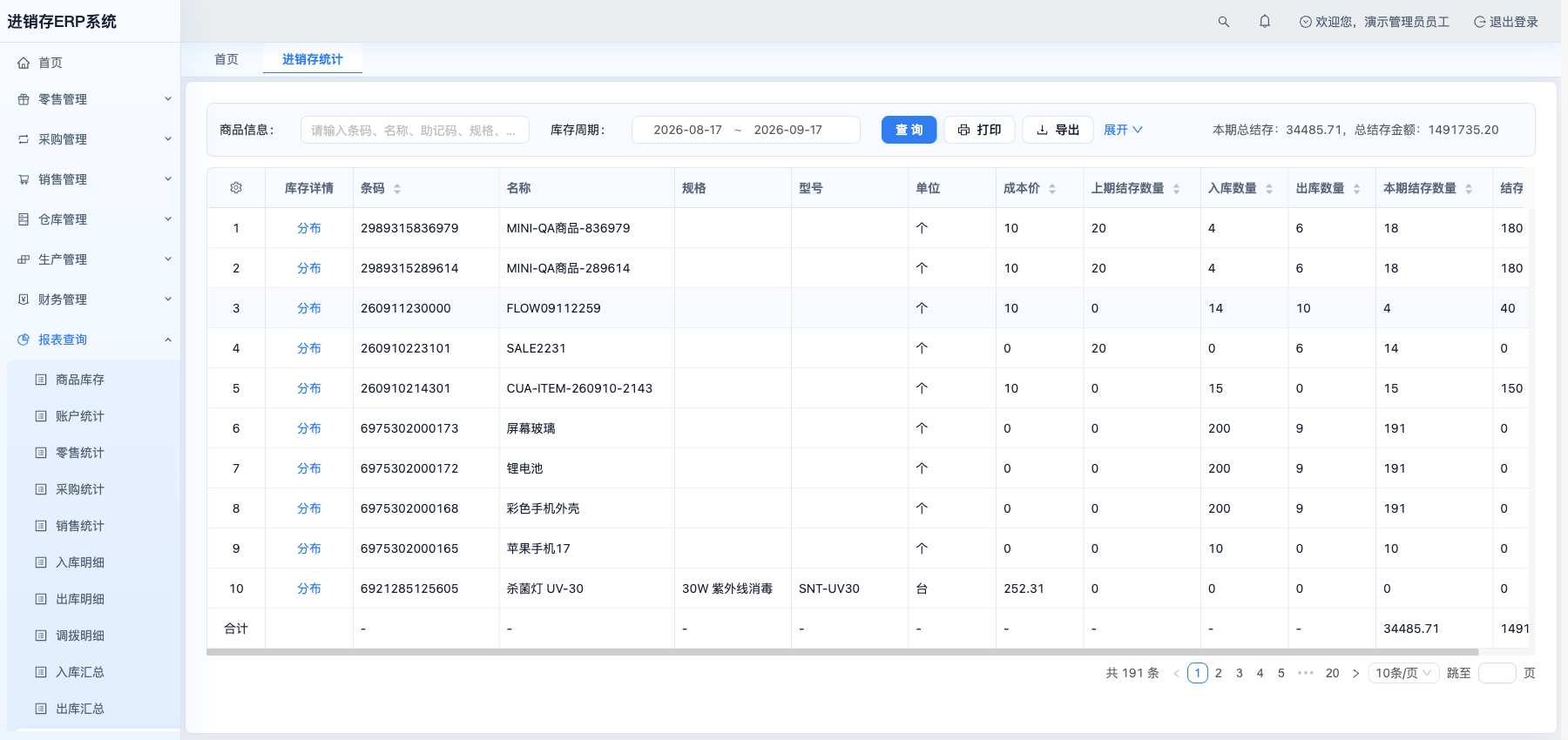This screenshot has width=1568, height=740.
Task: Click the 生产管理 sidebar icon
Action: click(x=24, y=259)
